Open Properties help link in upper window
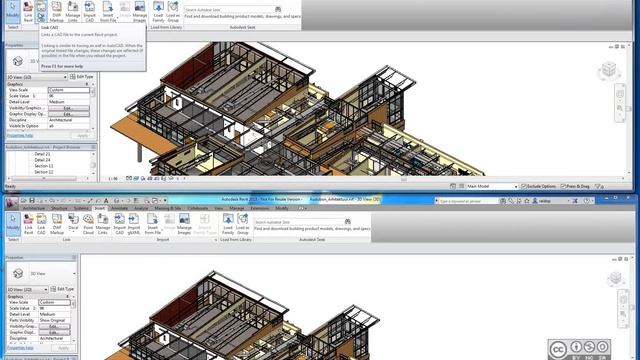Image resolution: width=640 pixels, height=360 pixels. click(x=20, y=136)
